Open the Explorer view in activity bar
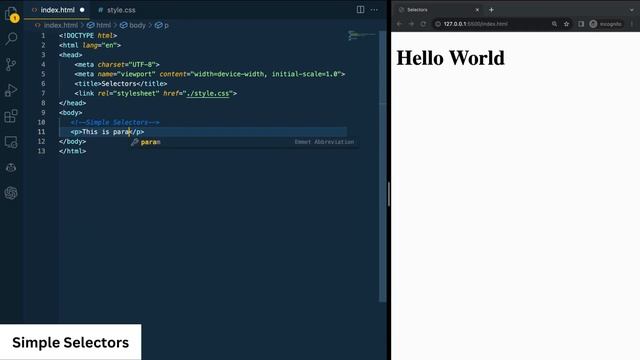 click(x=11, y=14)
